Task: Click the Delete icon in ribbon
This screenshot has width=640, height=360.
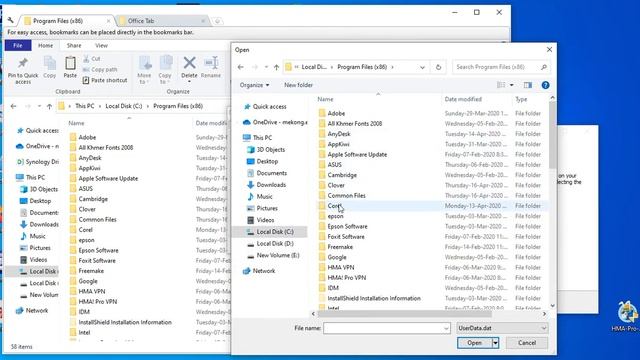Action: 189,63
